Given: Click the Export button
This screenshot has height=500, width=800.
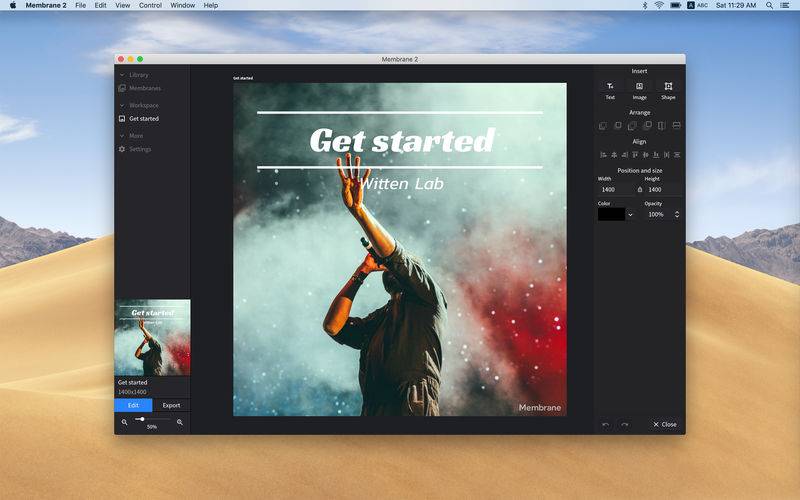Looking at the screenshot, I should [171, 405].
